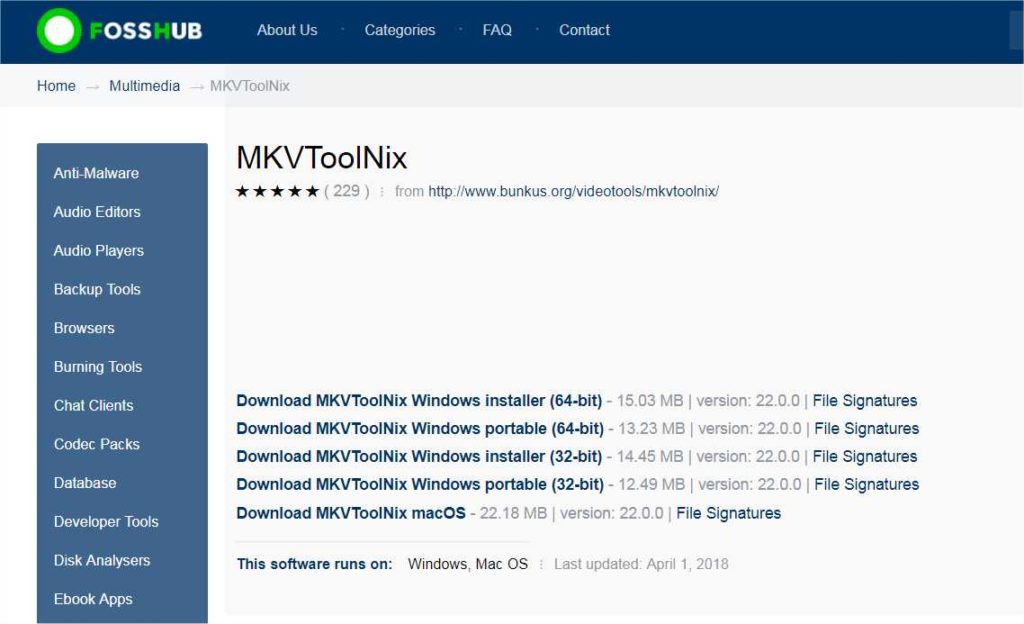Screen dimensions: 1024x624
Task: Open the Multimedia breadcrumb link
Action: click(144, 86)
